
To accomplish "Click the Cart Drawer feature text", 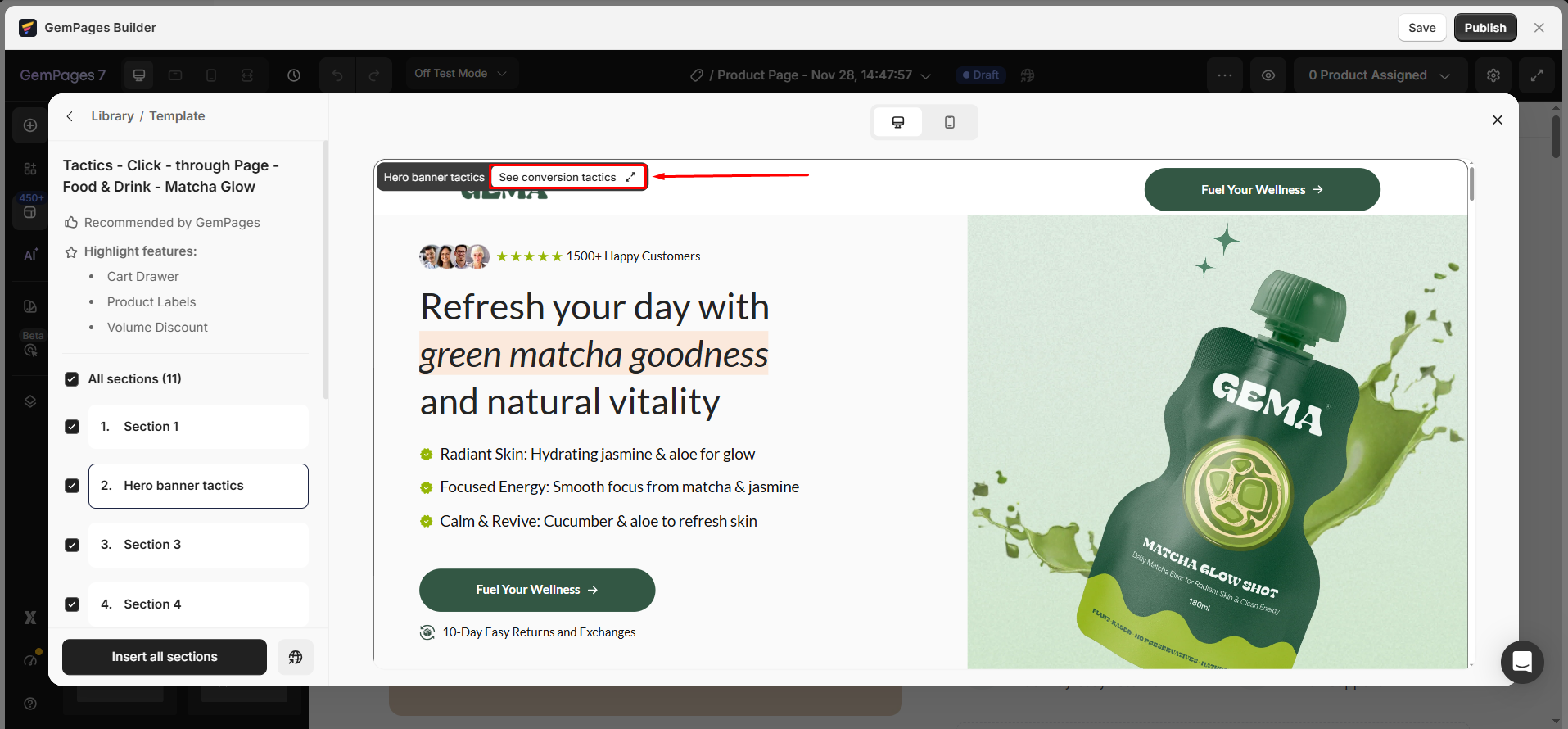I will (x=142, y=277).
